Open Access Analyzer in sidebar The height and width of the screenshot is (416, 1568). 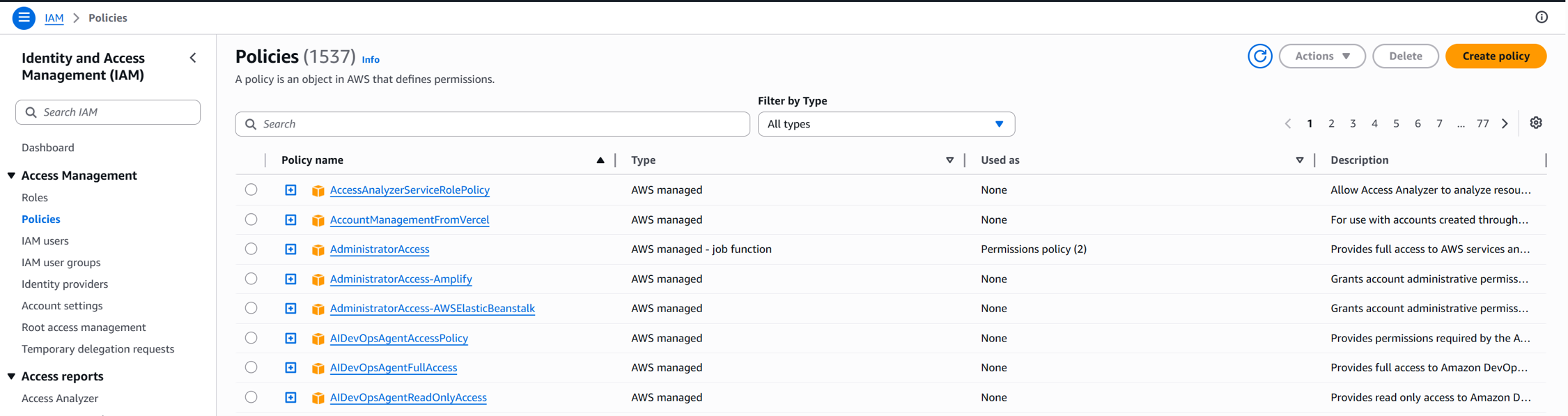click(x=60, y=399)
